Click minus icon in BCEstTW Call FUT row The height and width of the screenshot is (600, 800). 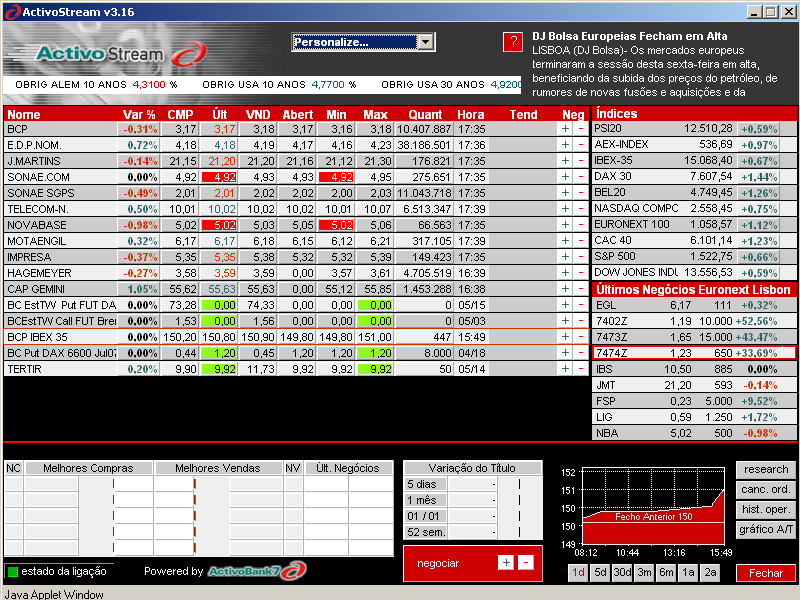pyautogui.click(x=581, y=321)
